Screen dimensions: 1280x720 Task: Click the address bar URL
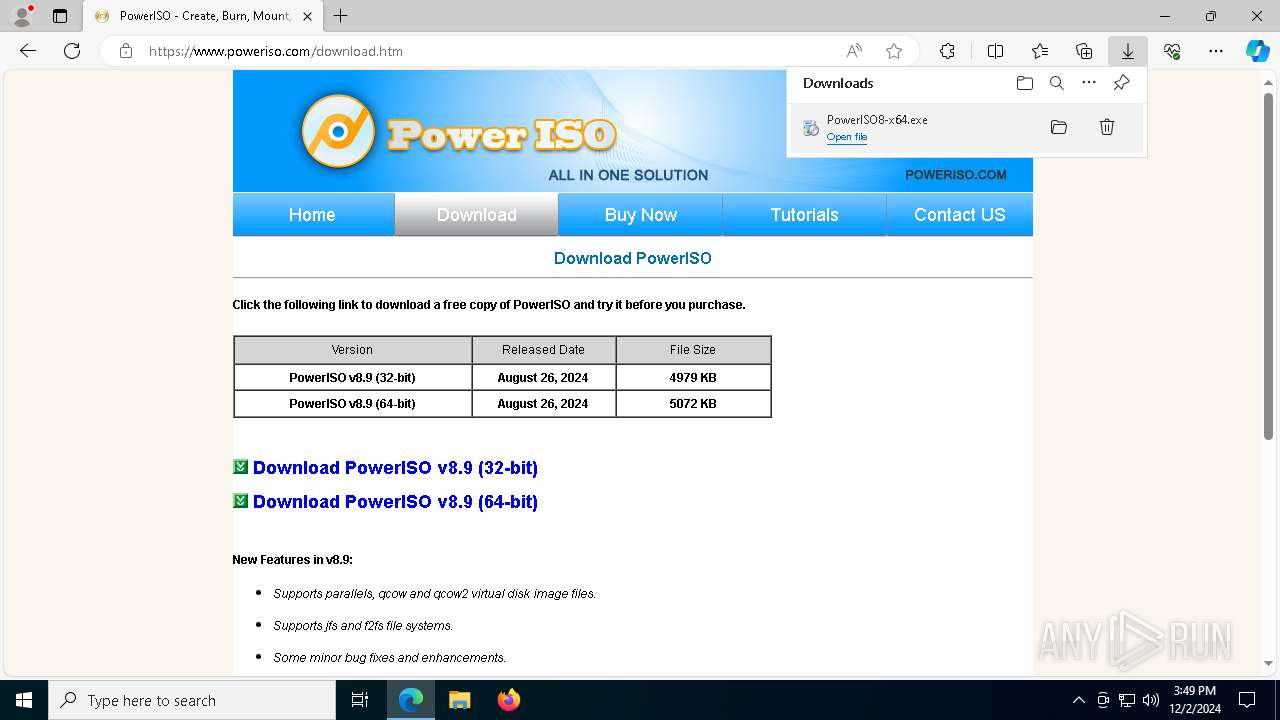coord(276,51)
